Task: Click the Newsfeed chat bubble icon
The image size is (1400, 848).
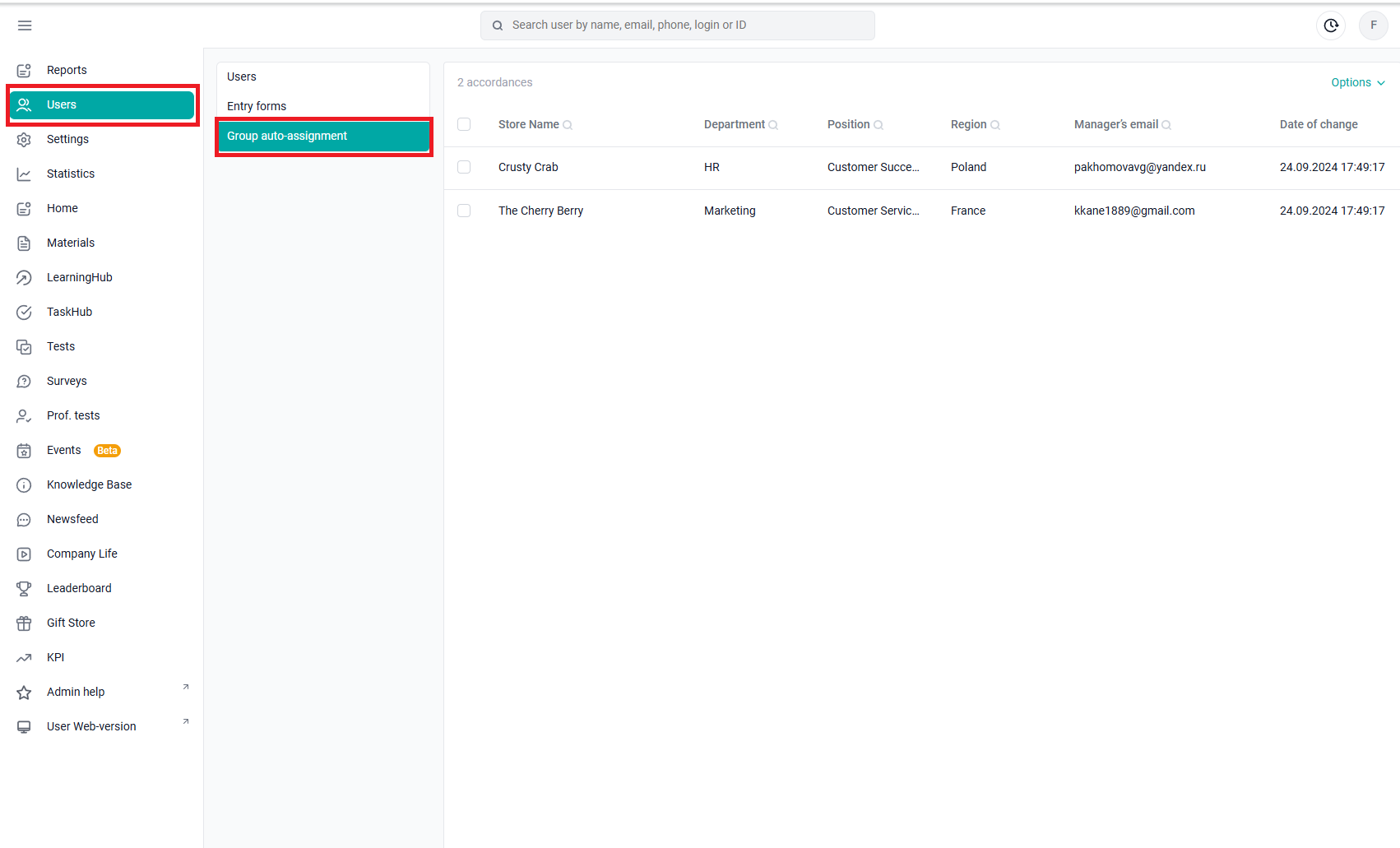Action: click(x=24, y=520)
